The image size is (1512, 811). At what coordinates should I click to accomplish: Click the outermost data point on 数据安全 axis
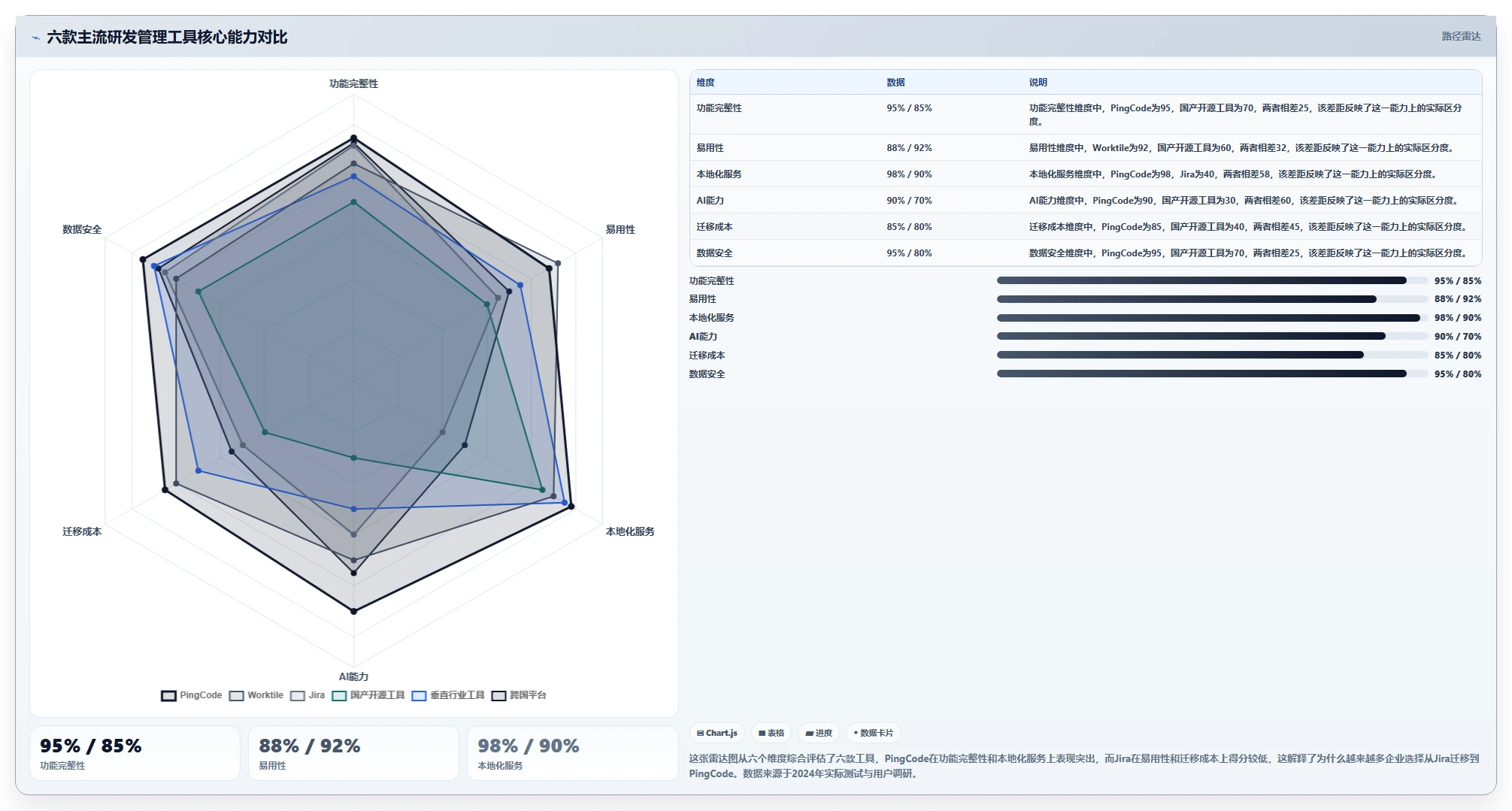pos(143,259)
